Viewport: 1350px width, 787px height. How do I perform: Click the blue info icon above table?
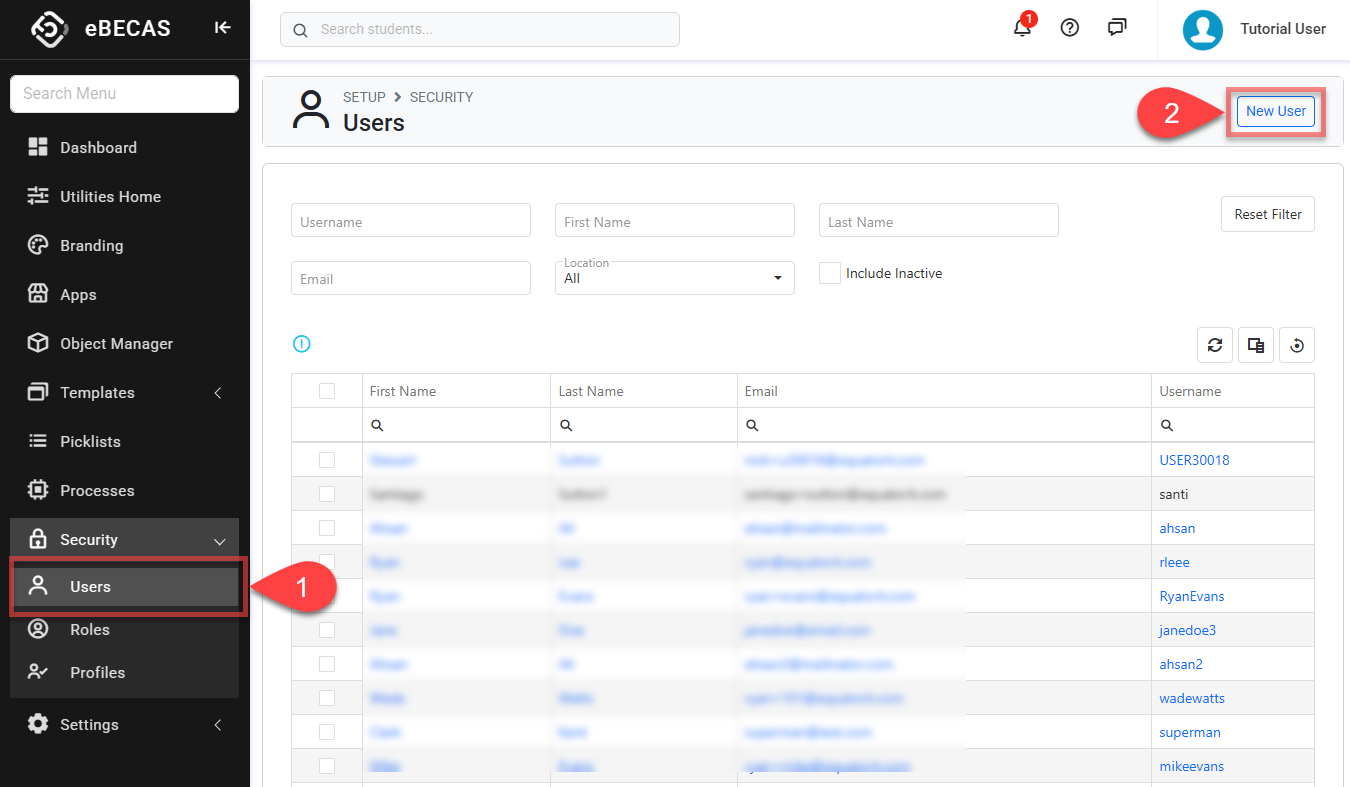pyautogui.click(x=301, y=344)
